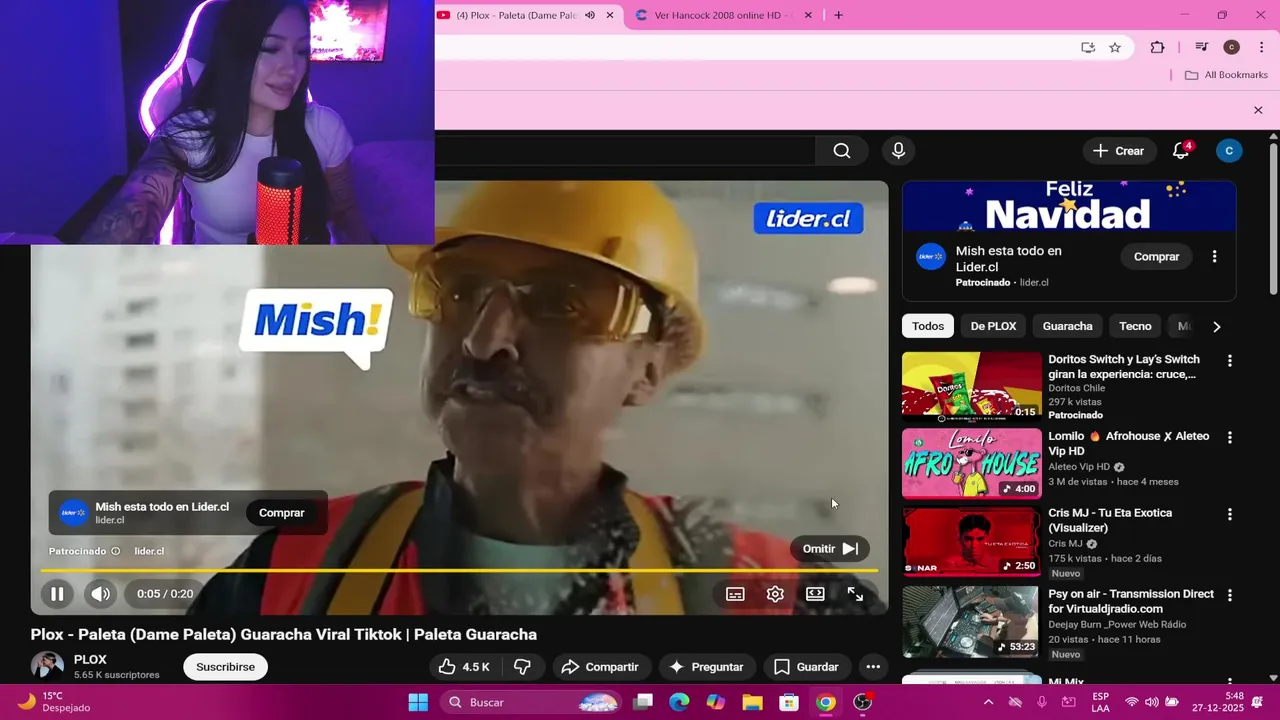Dislike the Plox Paleta video
This screenshot has width=1280, height=720.
pos(522,667)
